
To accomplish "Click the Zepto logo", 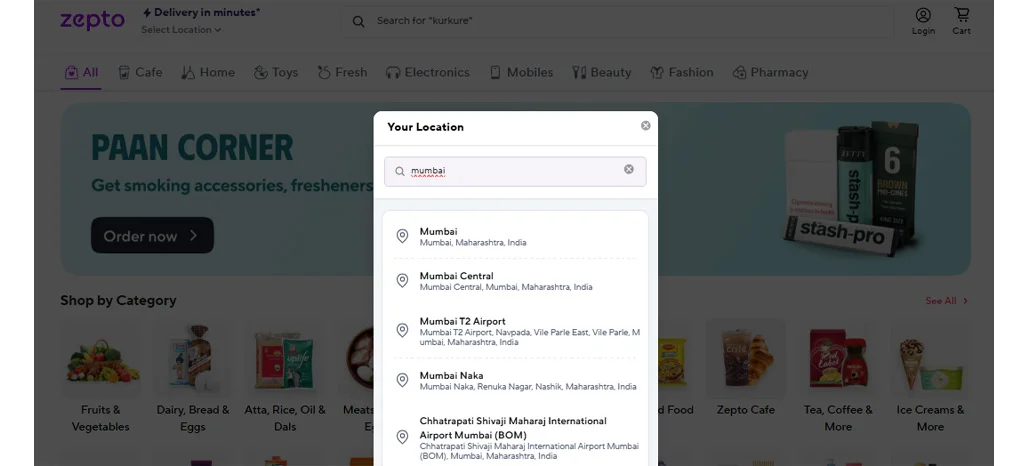I will [x=92, y=21].
